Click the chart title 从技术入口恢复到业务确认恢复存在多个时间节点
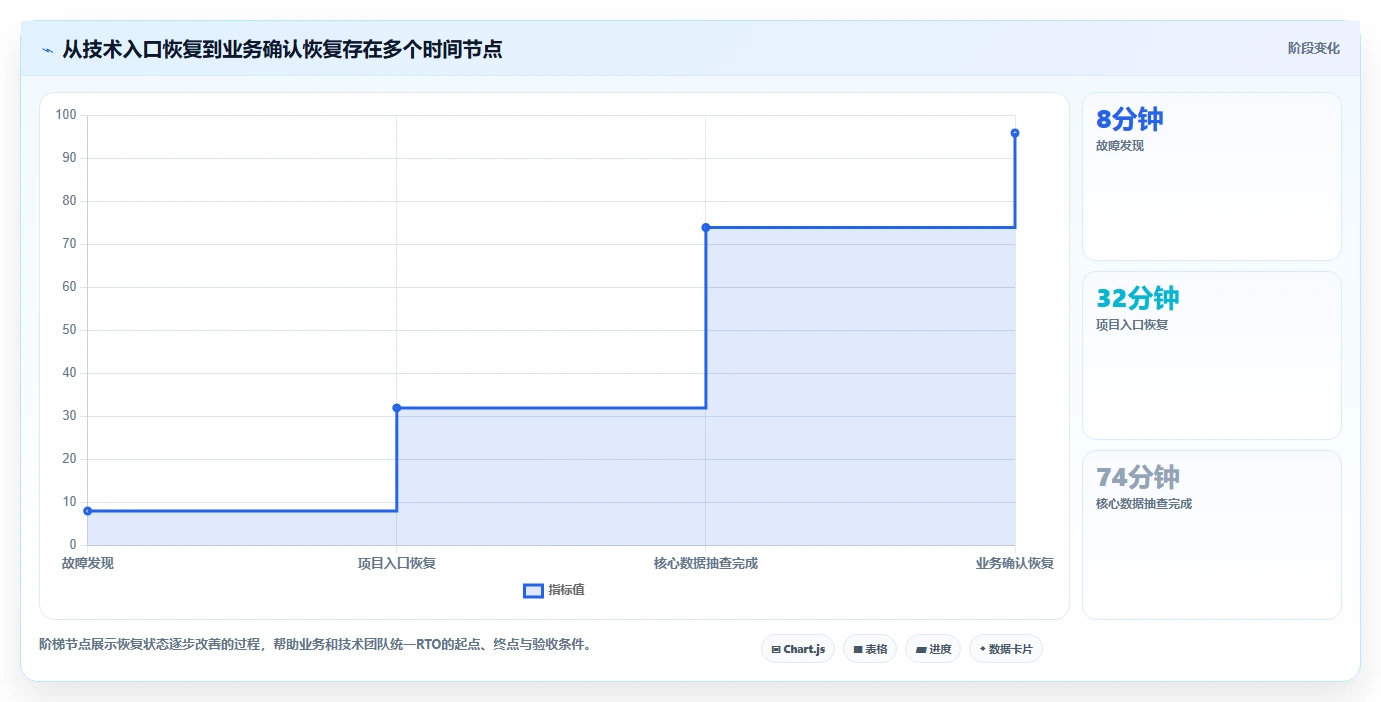 tap(282, 49)
